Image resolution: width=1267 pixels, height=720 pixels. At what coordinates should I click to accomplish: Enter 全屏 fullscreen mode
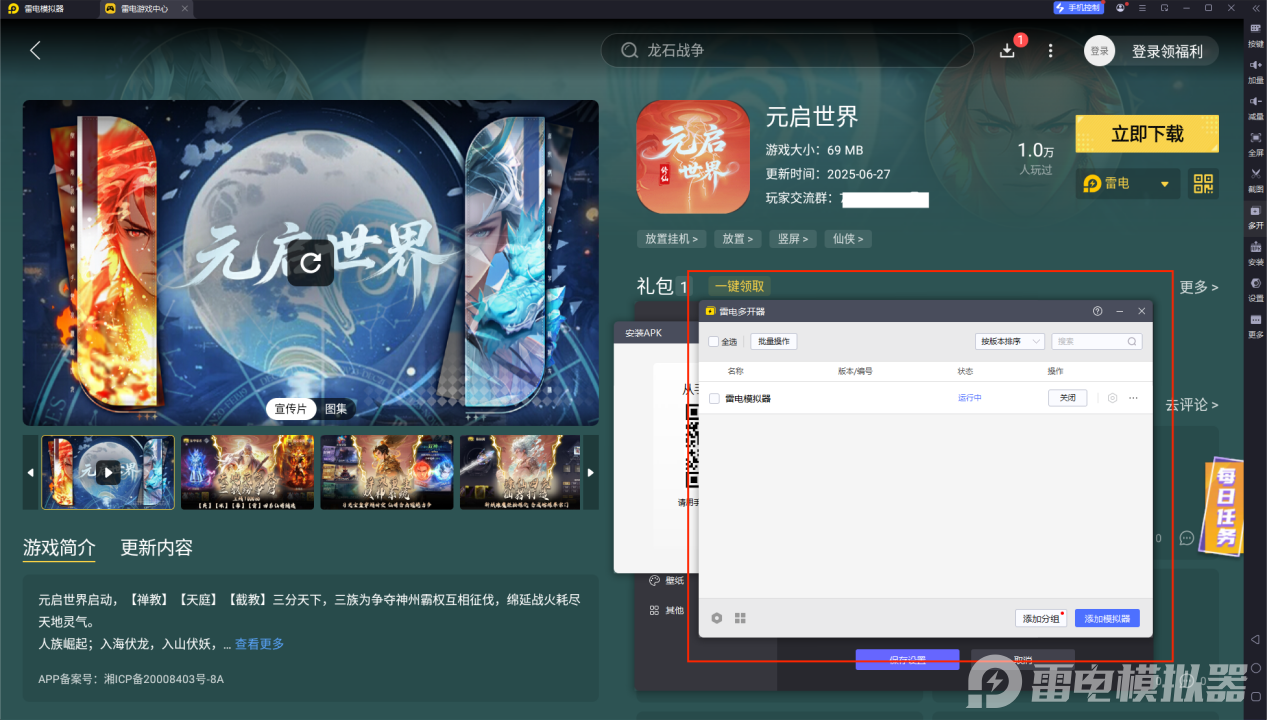pos(1256,143)
